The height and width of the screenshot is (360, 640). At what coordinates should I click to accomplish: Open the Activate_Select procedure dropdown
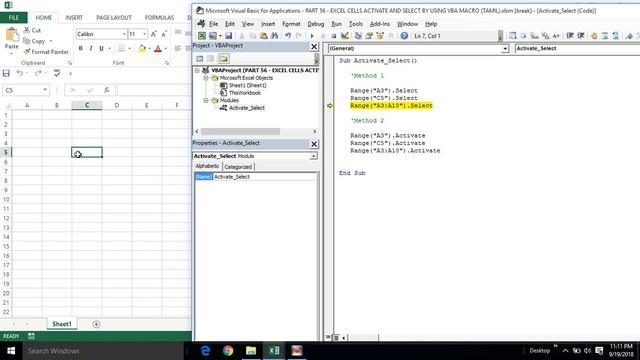click(x=577, y=49)
